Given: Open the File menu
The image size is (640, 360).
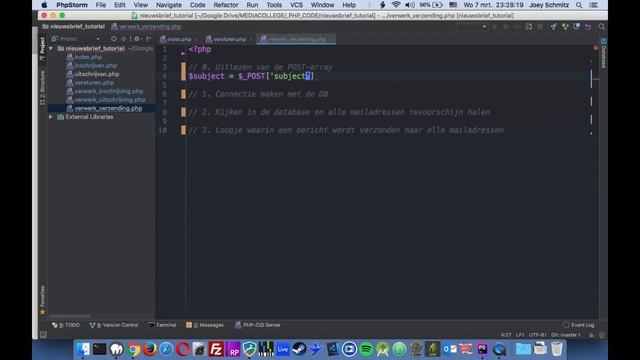Looking at the screenshot, I should (x=100, y=5).
